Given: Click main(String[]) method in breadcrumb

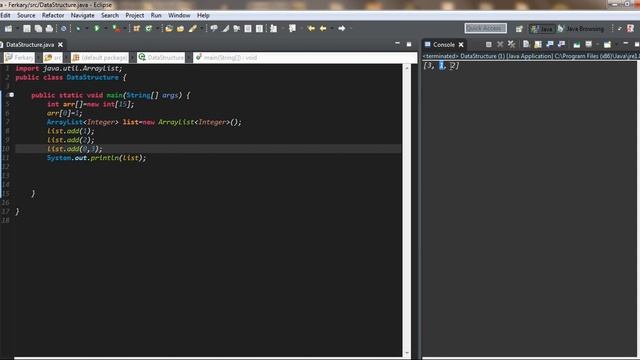Looking at the screenshot, I should [226, 58].
